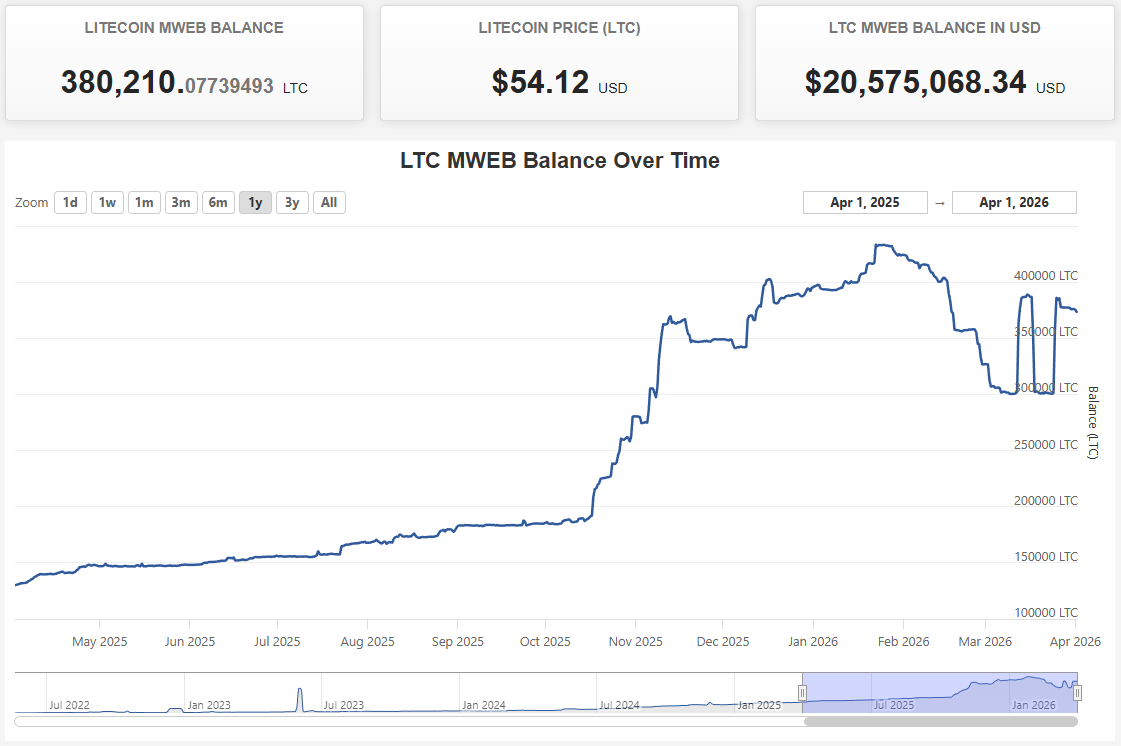Click the highlighted navigator selection area
Image resolution: width=1121 pixels, height=746 pixels.
coord(940,692)
